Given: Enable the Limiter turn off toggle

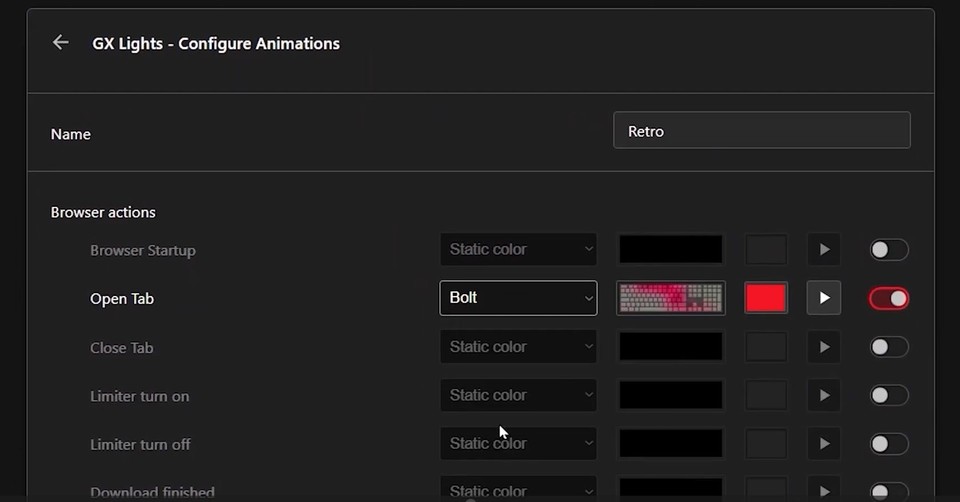Looking at the screenshot, I should [889, 444].
